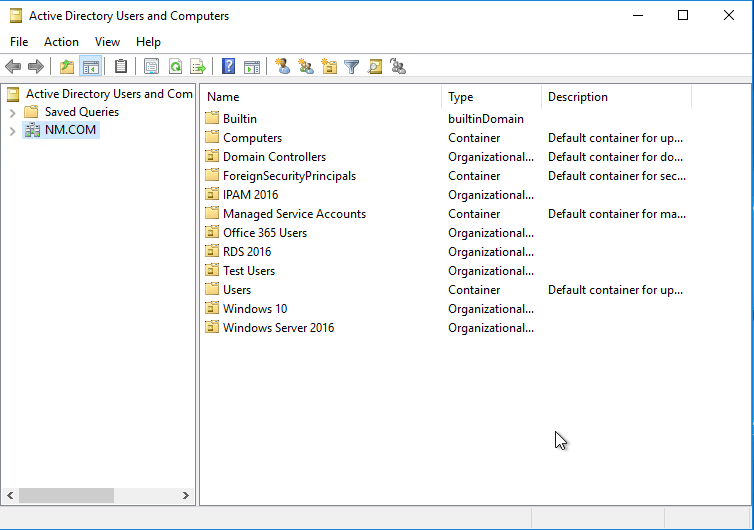The image size is (754, 530).
Task: Select Active Directory Users and Computers root node
Action: [109, 94]
